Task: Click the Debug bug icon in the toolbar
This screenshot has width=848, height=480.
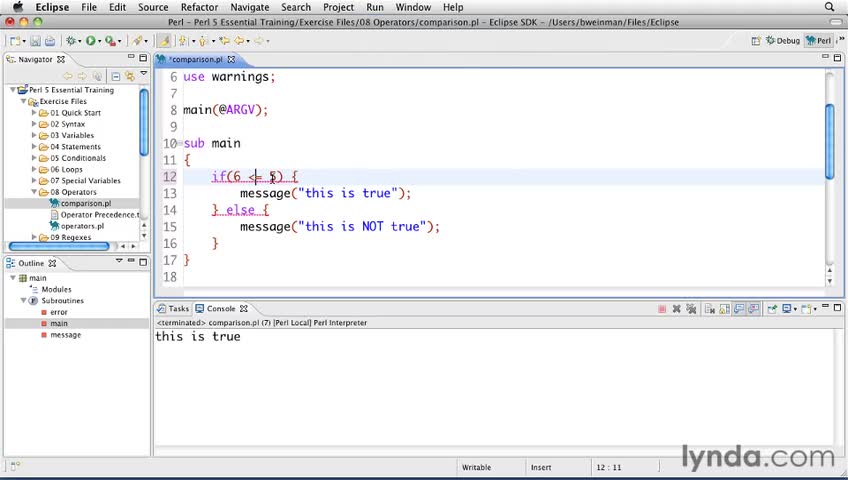Action: [x=71, y=41]
